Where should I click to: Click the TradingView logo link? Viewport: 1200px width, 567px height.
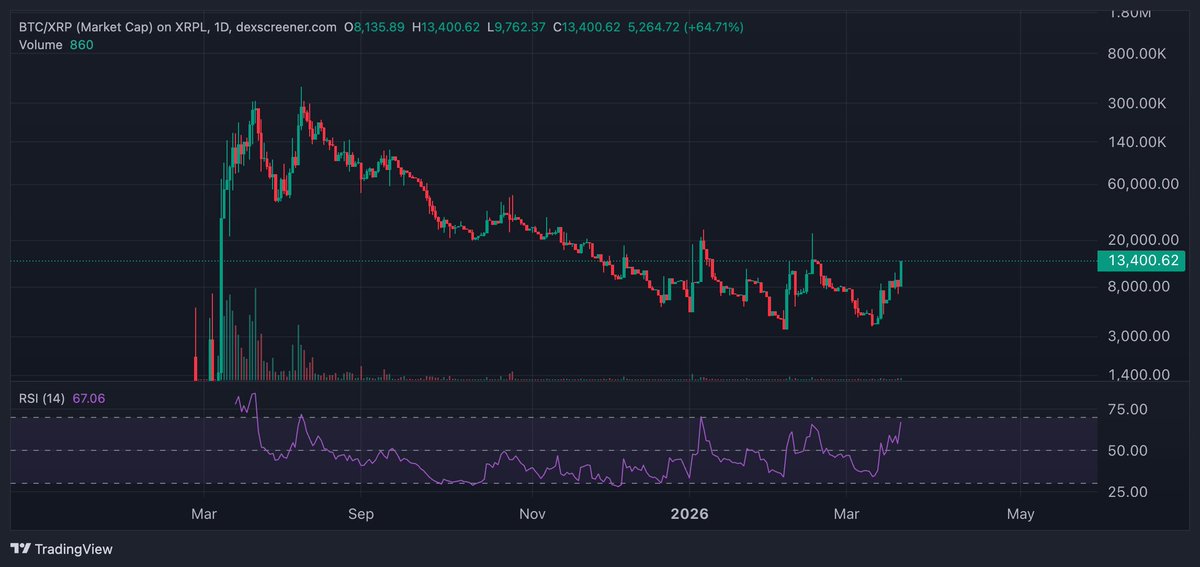coord(61,549)
